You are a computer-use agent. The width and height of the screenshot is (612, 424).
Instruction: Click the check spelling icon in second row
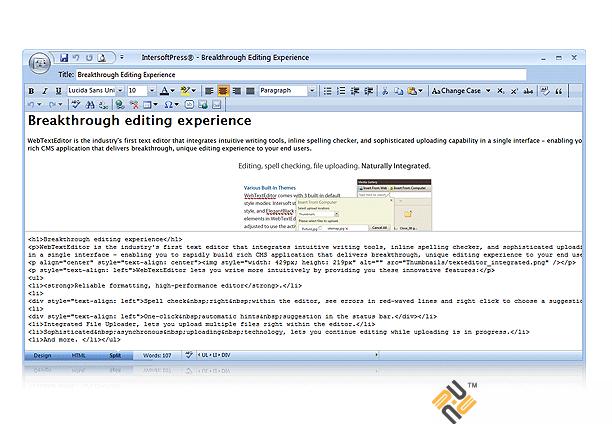[76, 105]
